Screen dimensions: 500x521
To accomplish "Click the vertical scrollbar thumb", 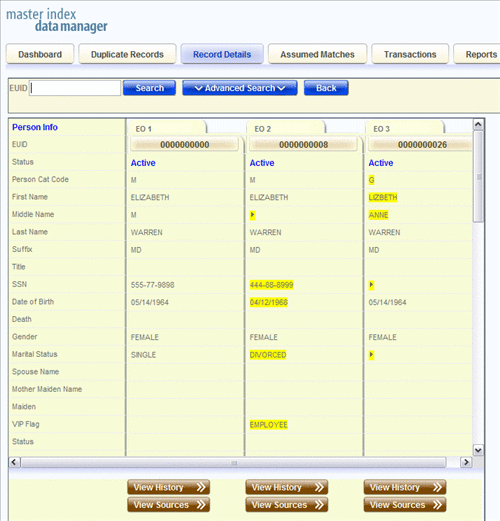I will (x=478, y=177).
